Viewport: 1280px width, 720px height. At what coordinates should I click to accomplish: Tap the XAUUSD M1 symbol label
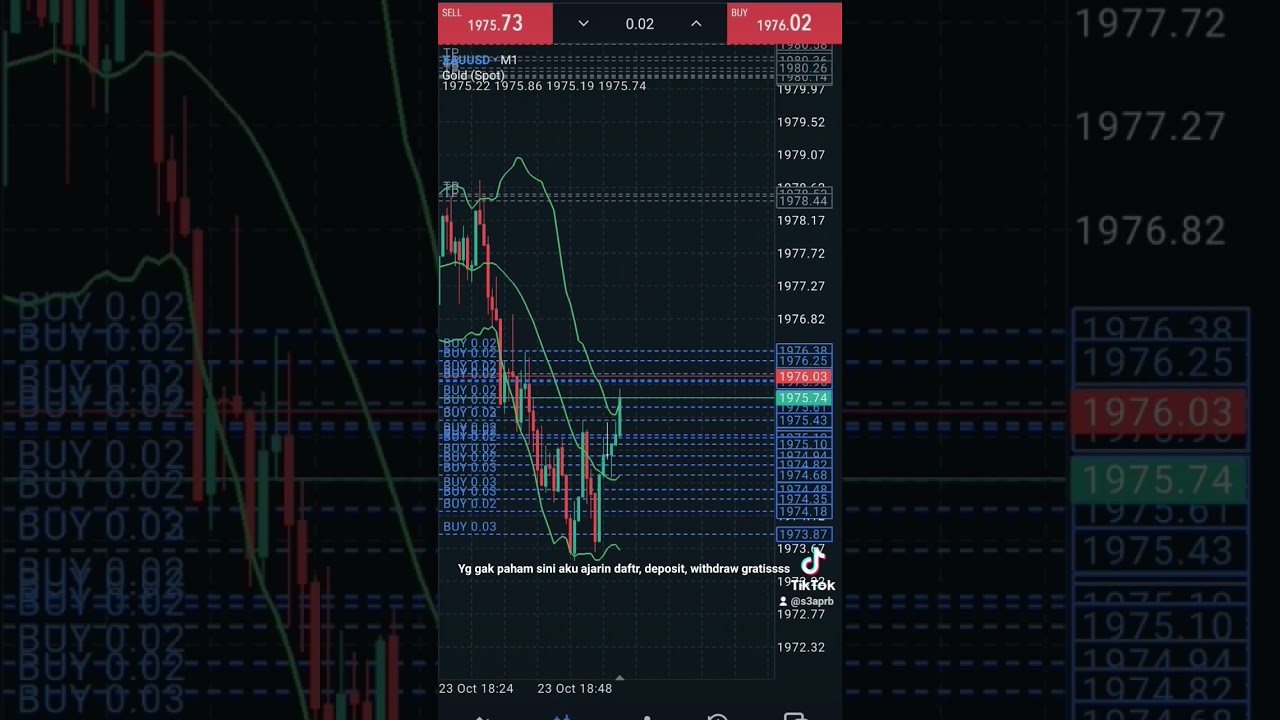(480, 60)
